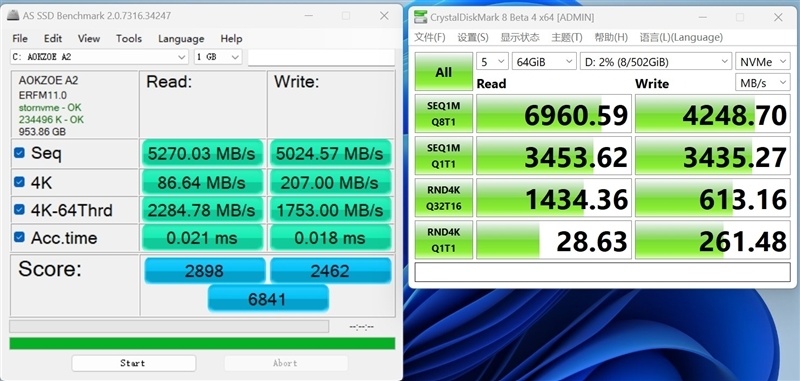The image size is (800, 381).
Task: Uncheck the Seq test checkbox
Action: [x=19, y=153]
